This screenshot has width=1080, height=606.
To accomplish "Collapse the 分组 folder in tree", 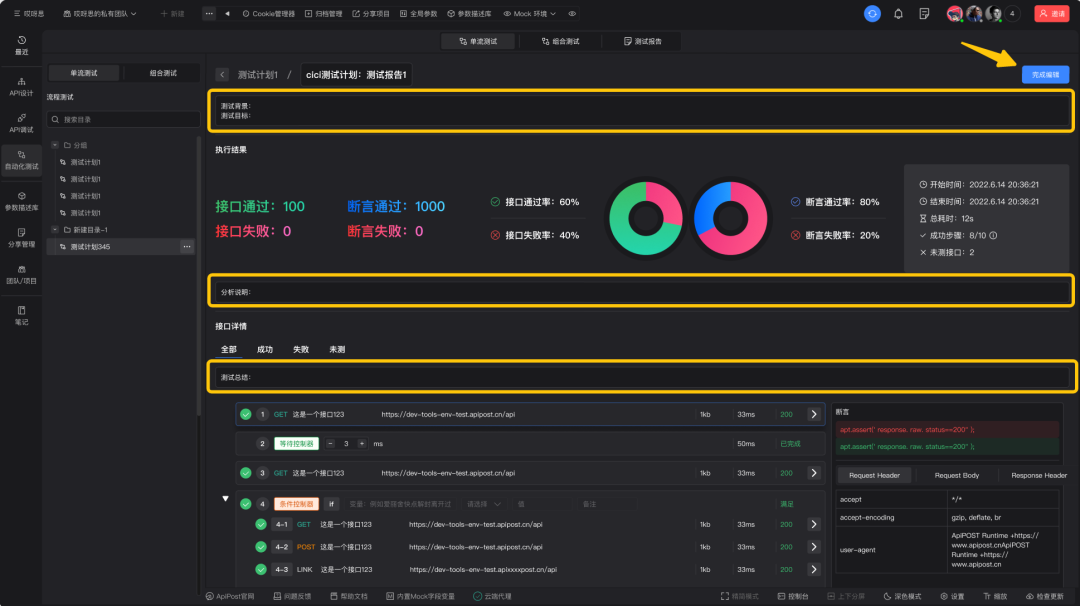I will coord(55,145).
